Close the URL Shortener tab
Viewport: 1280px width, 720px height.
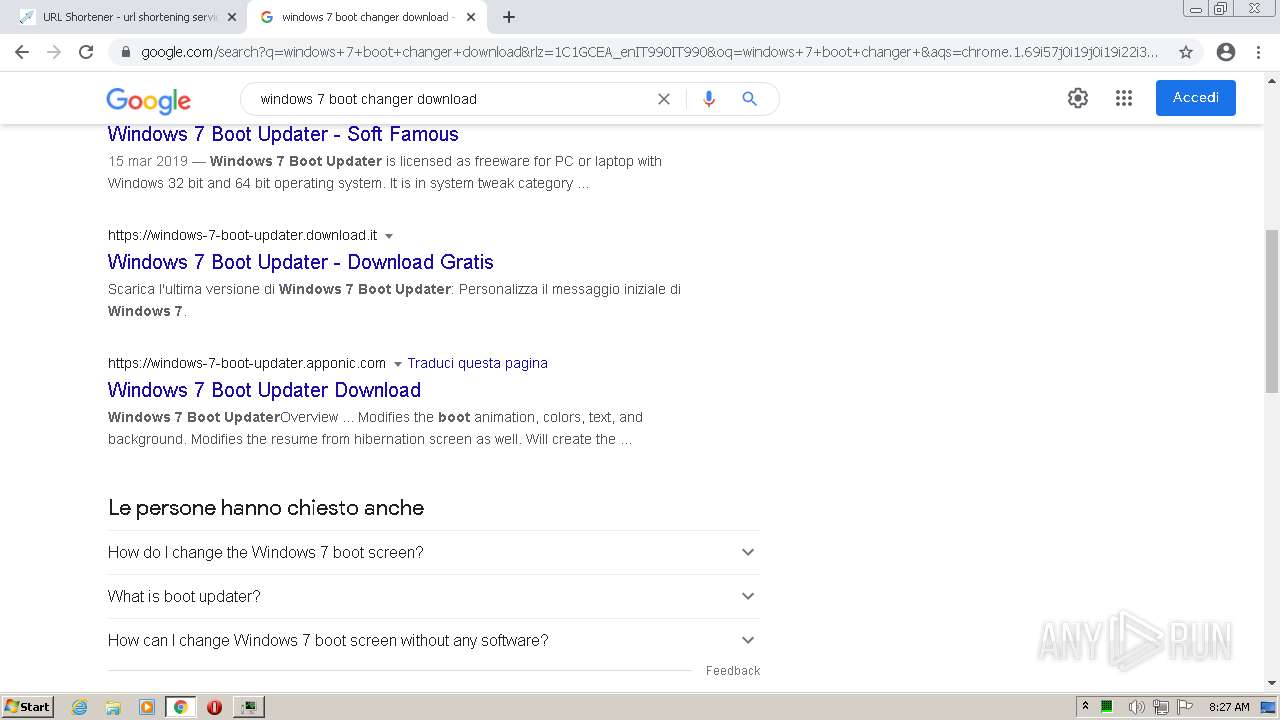[x=232, y=17]
